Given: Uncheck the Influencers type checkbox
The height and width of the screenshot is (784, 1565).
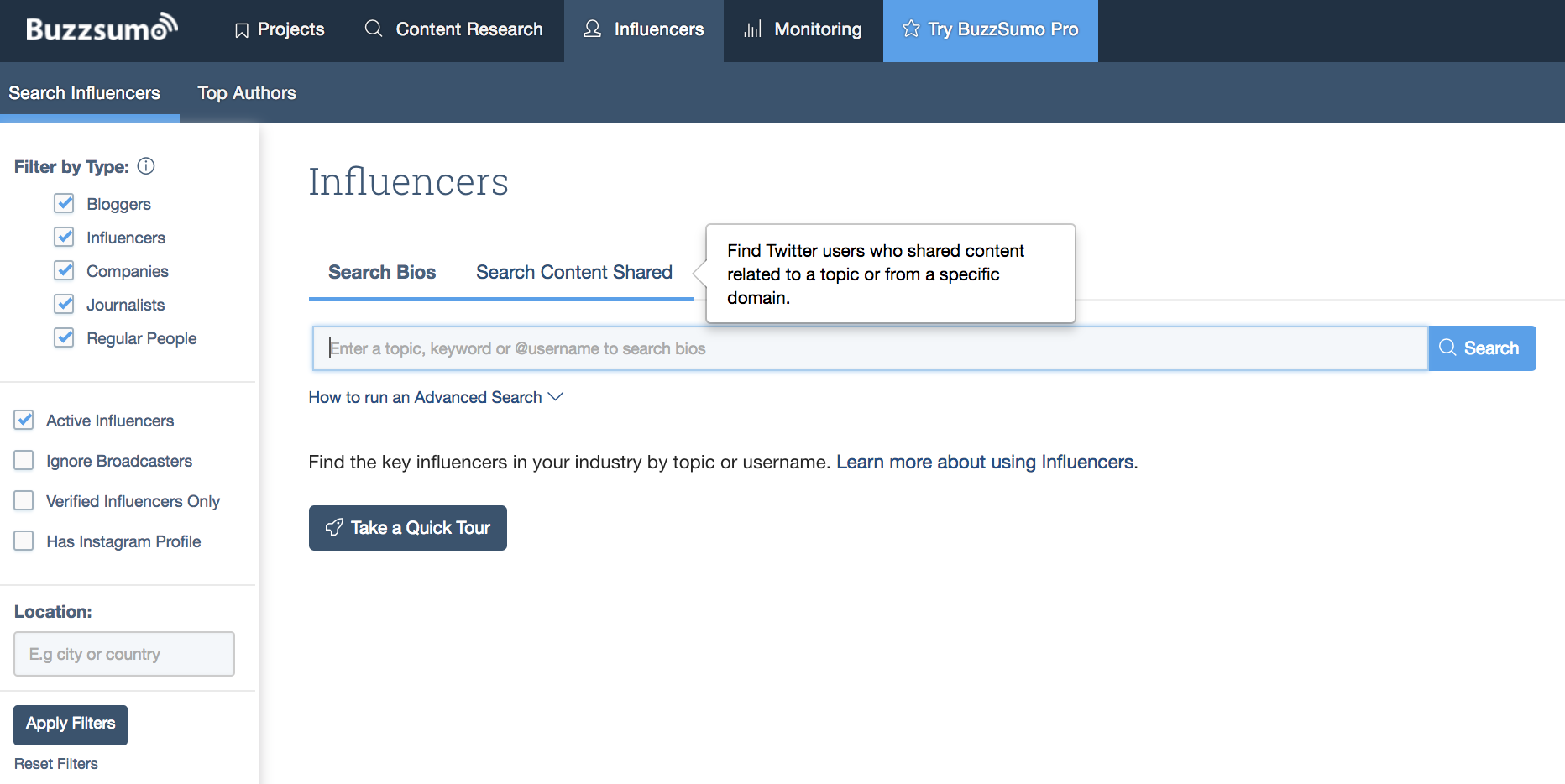Looking at the screenshot, I should (64, 237).
